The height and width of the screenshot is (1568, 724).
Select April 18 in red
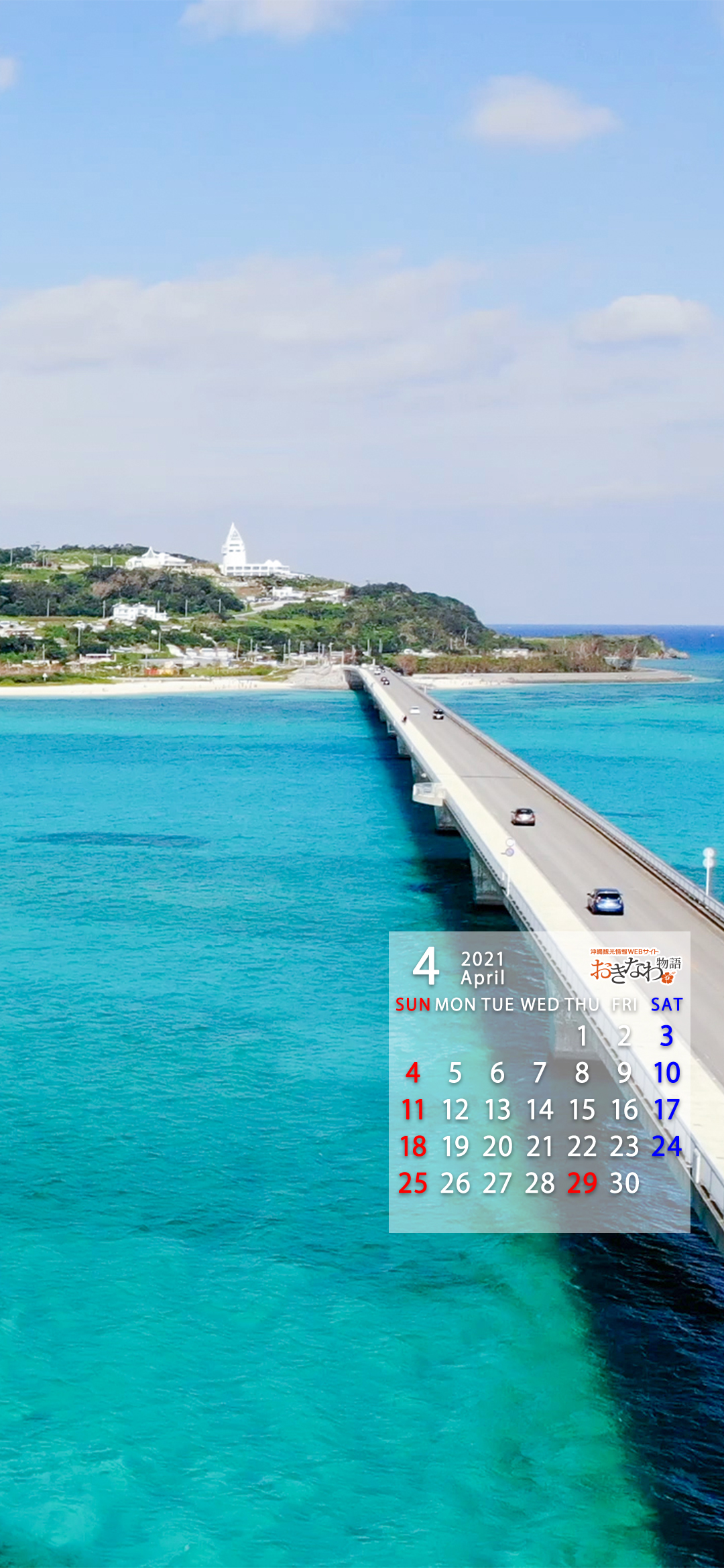point(413,1147)
